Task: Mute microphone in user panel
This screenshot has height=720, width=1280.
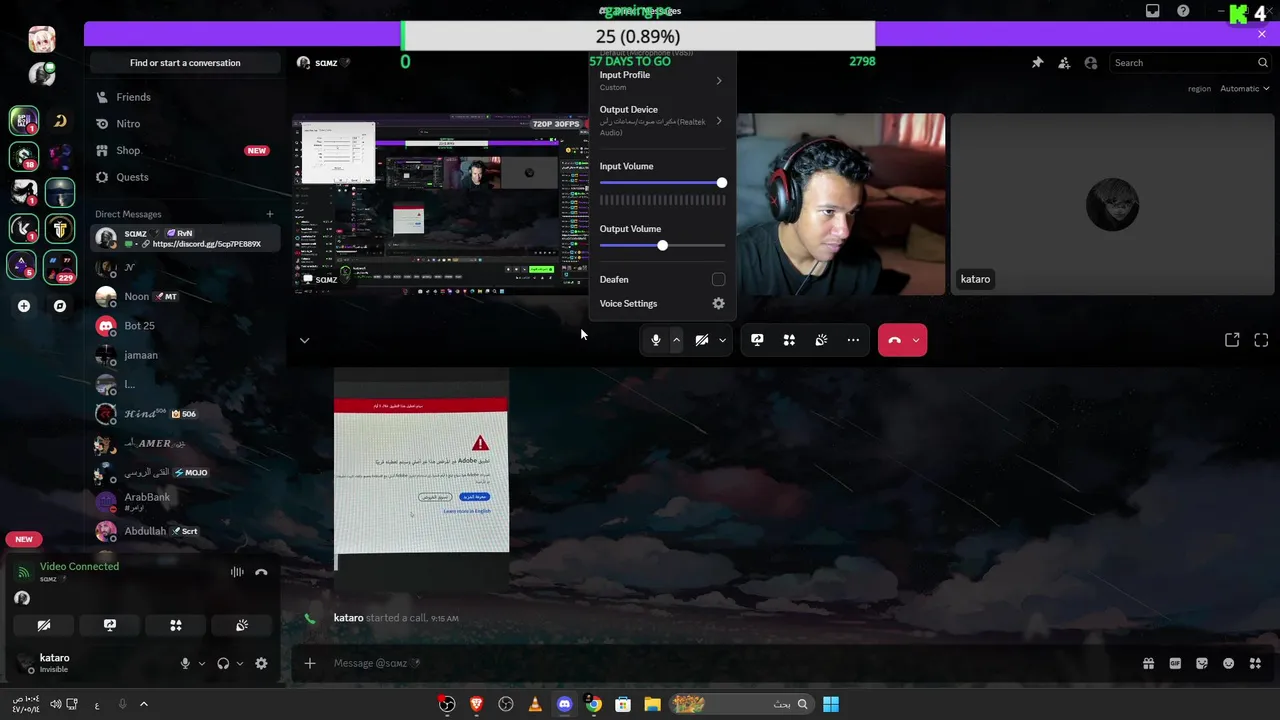Action: pos(185,663)
